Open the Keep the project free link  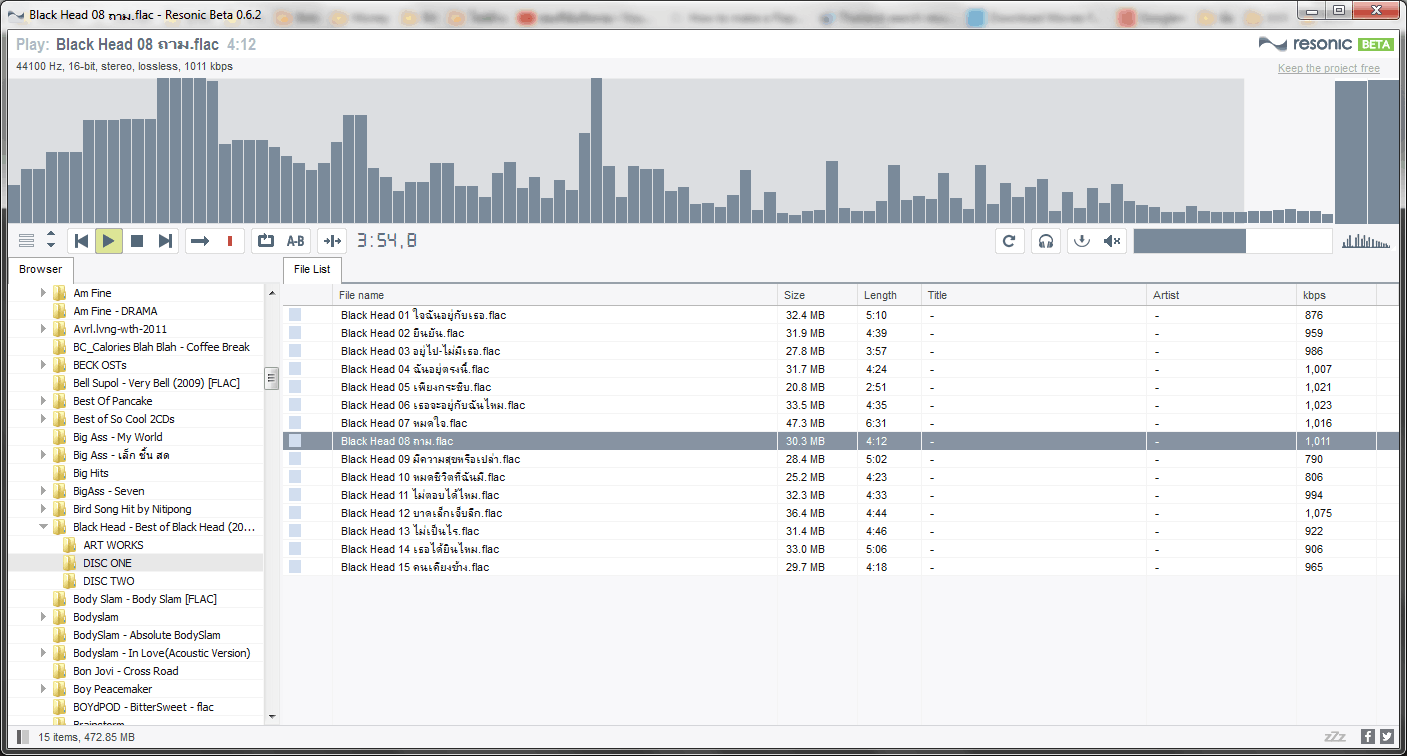click(1328, 68)
